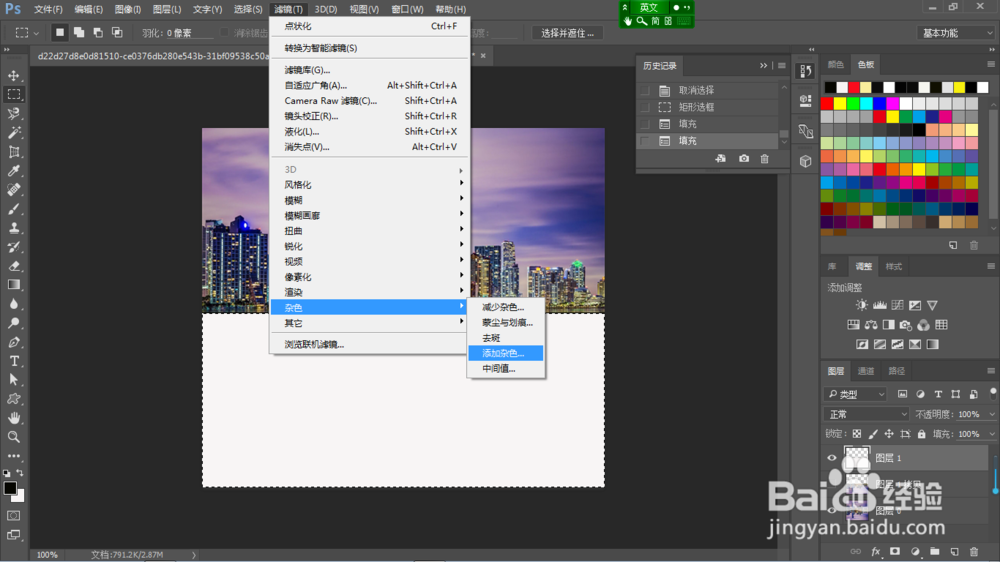Create new snapshot in History panel
The width and height of the screenshot is (1000, 562).
point(744,158)
